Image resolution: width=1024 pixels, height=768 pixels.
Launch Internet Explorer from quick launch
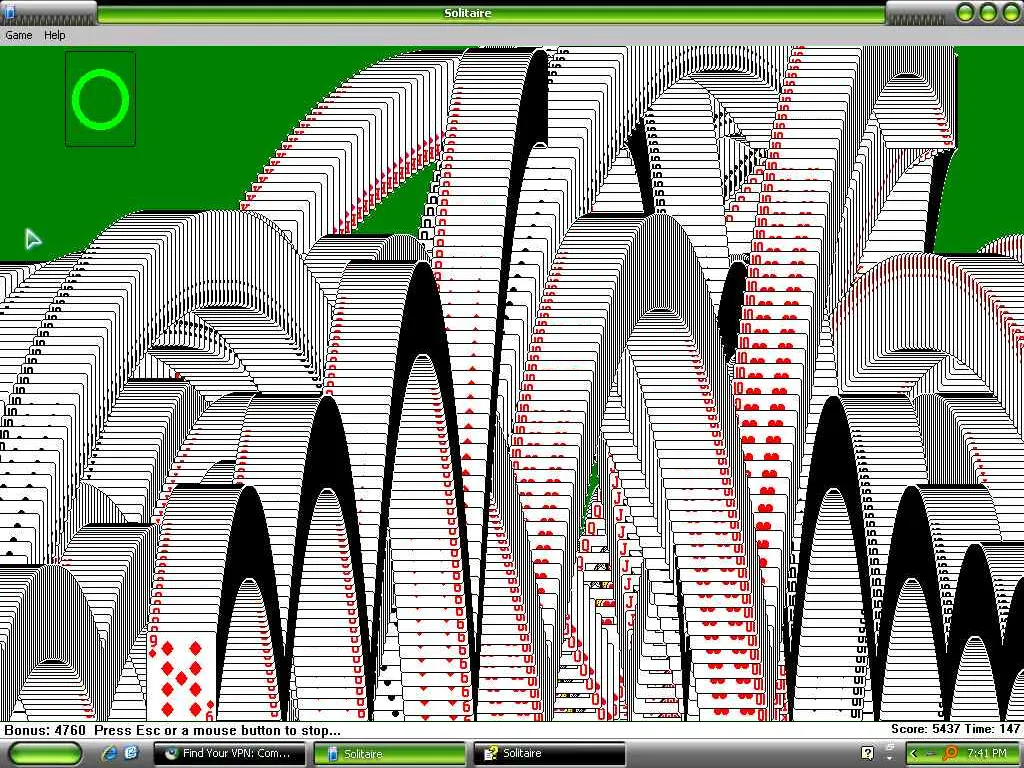point(108,753)
